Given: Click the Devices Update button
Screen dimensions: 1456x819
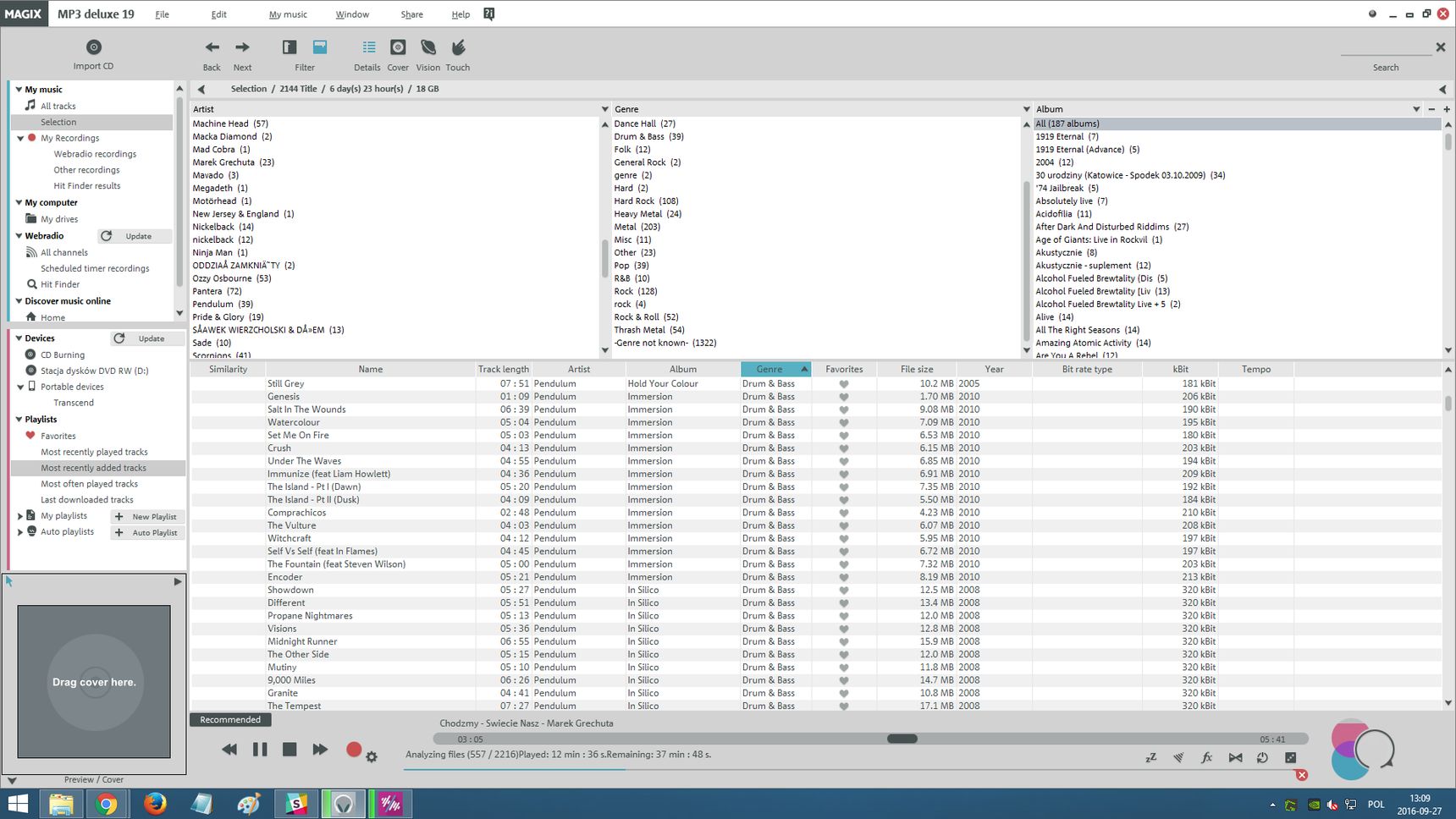Looking at the screenshot, I should [x=147, y=338].
